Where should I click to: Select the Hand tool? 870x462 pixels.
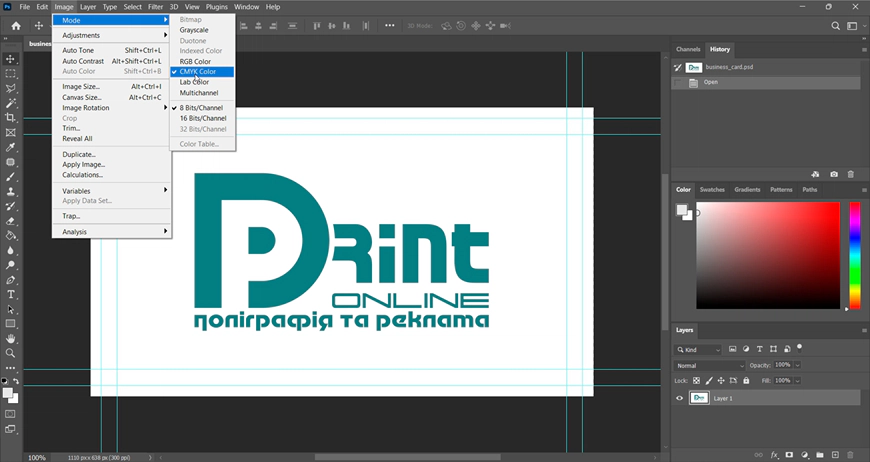point(10,339)
